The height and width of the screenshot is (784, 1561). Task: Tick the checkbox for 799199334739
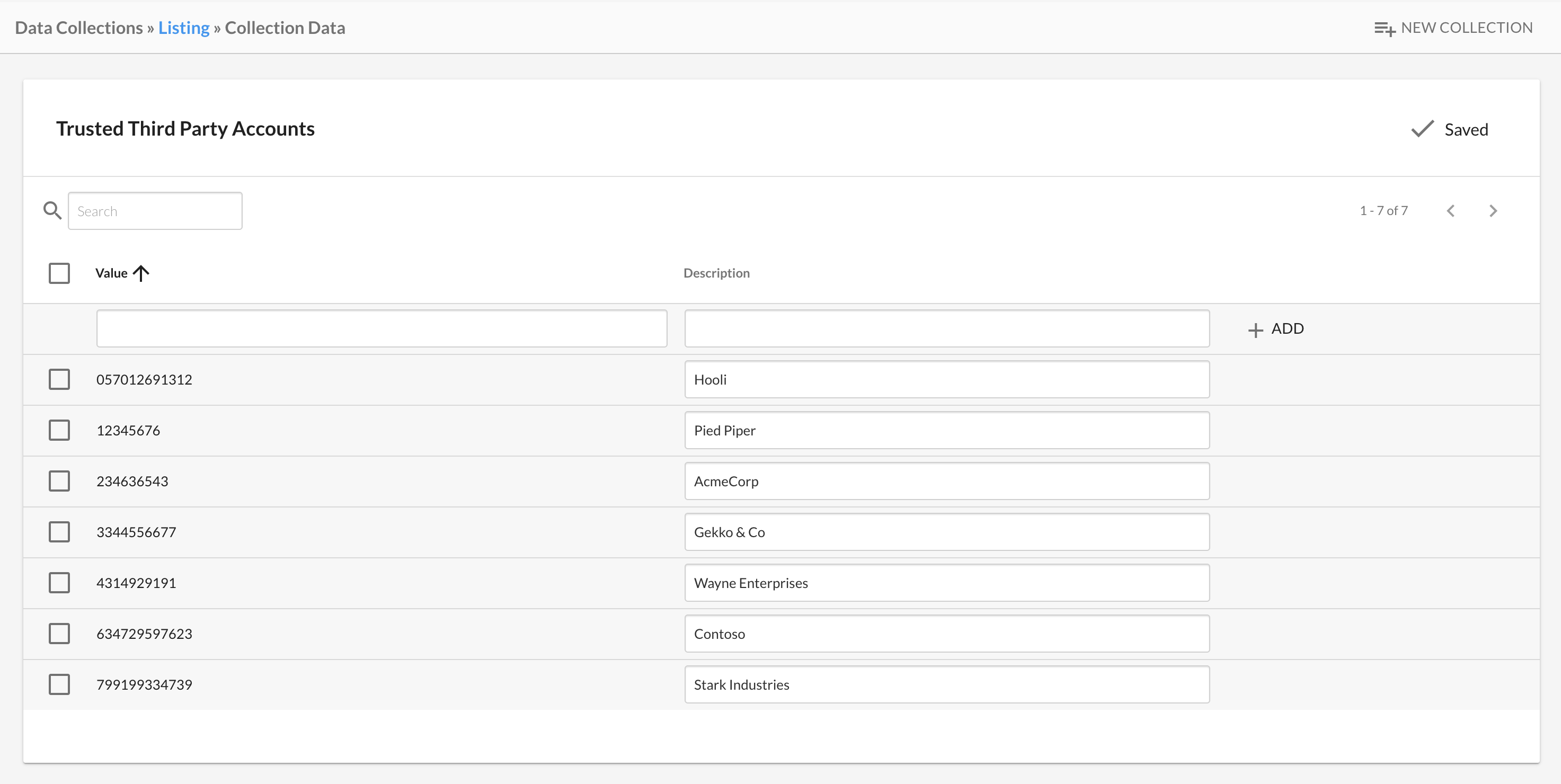pos(59,684)
